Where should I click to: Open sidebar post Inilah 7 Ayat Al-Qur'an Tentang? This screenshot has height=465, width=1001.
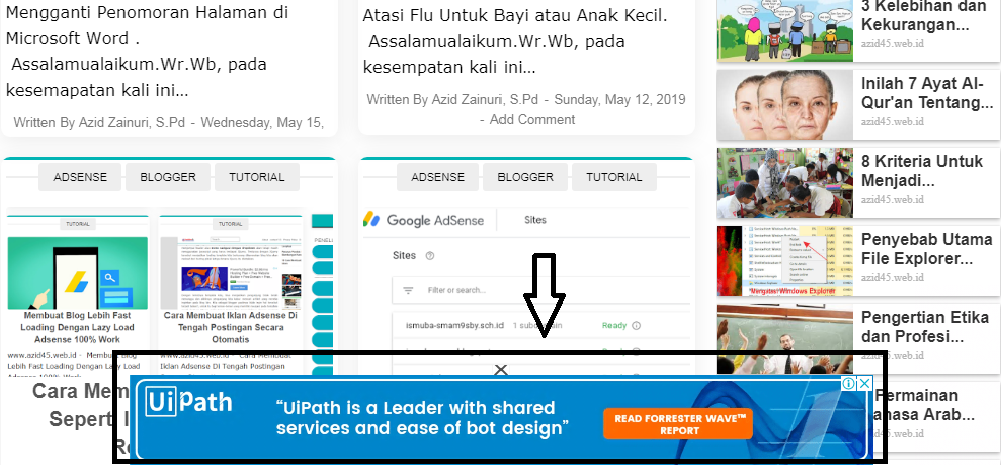[926, 93]
